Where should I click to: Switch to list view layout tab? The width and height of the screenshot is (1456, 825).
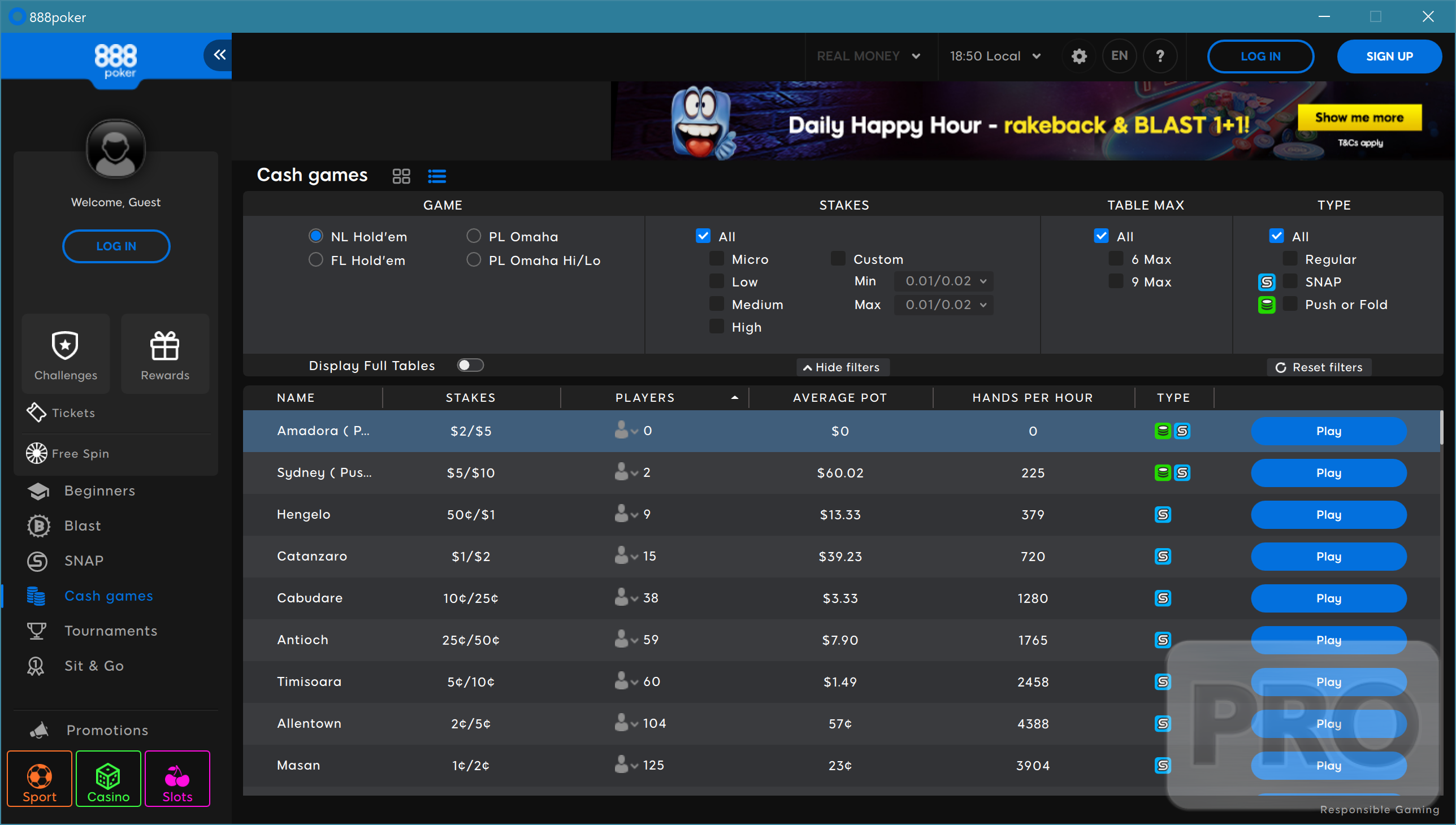[x=437, y=175]
